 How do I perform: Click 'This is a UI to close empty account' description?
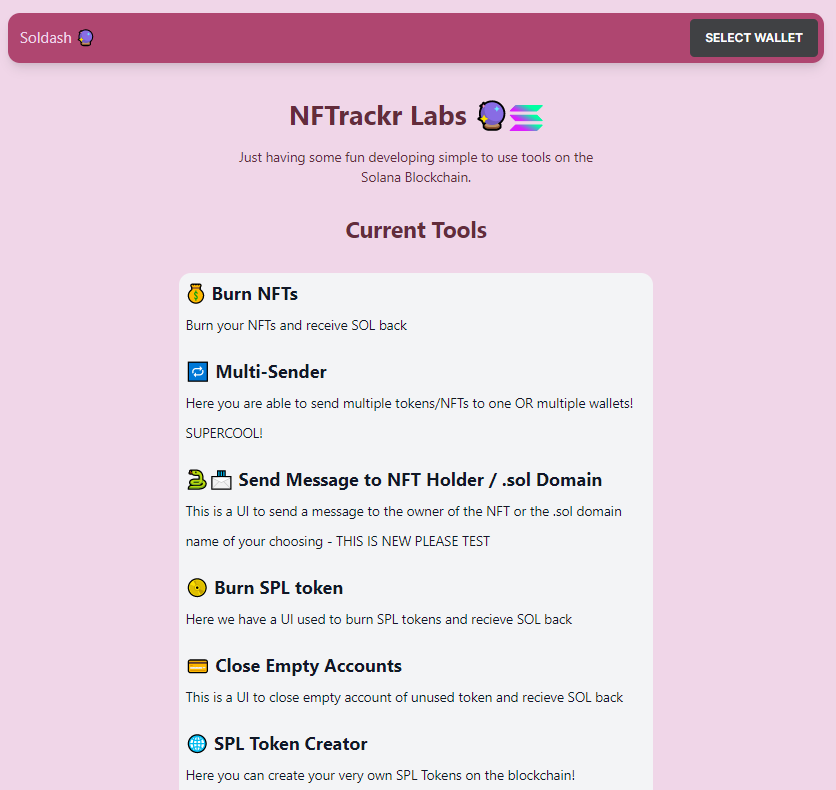click(404, 697)
